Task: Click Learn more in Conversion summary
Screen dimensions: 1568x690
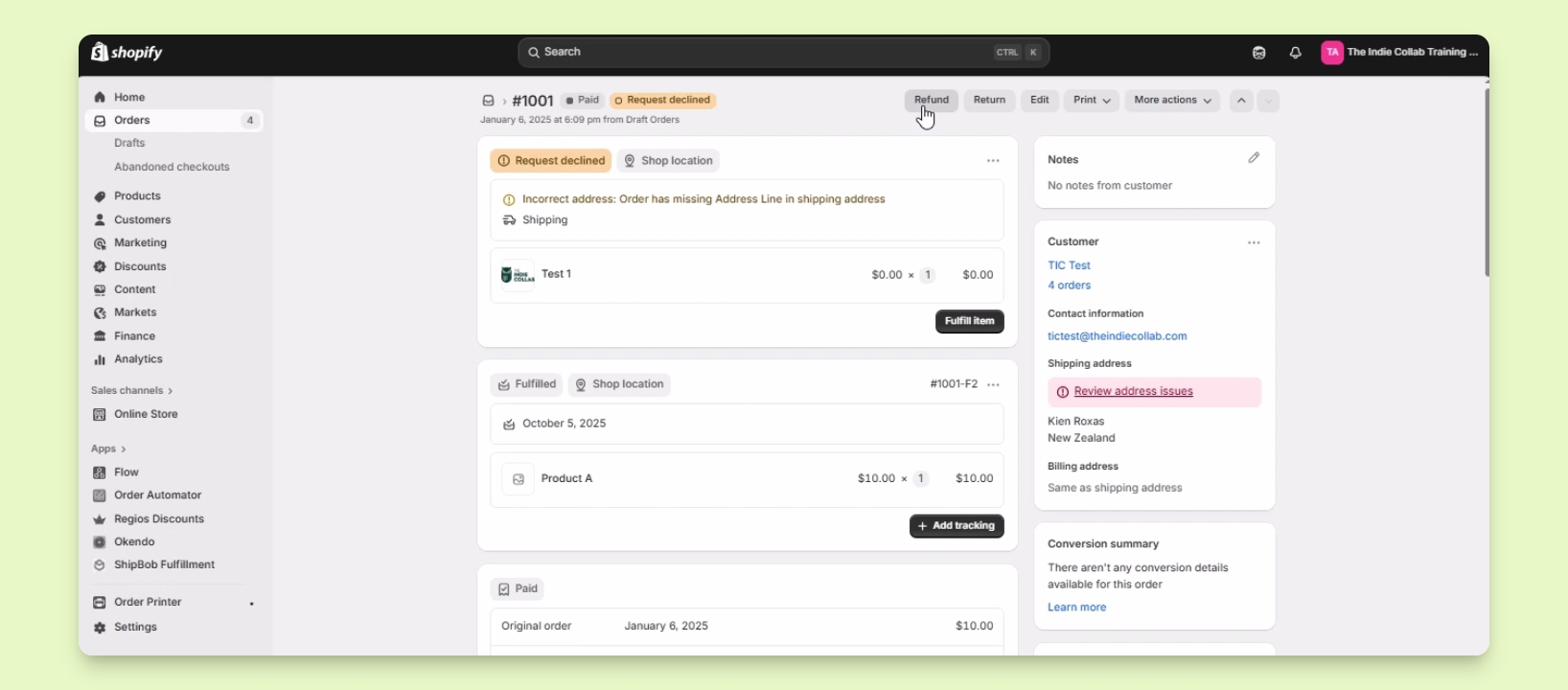Action: tap(1077, 608)
